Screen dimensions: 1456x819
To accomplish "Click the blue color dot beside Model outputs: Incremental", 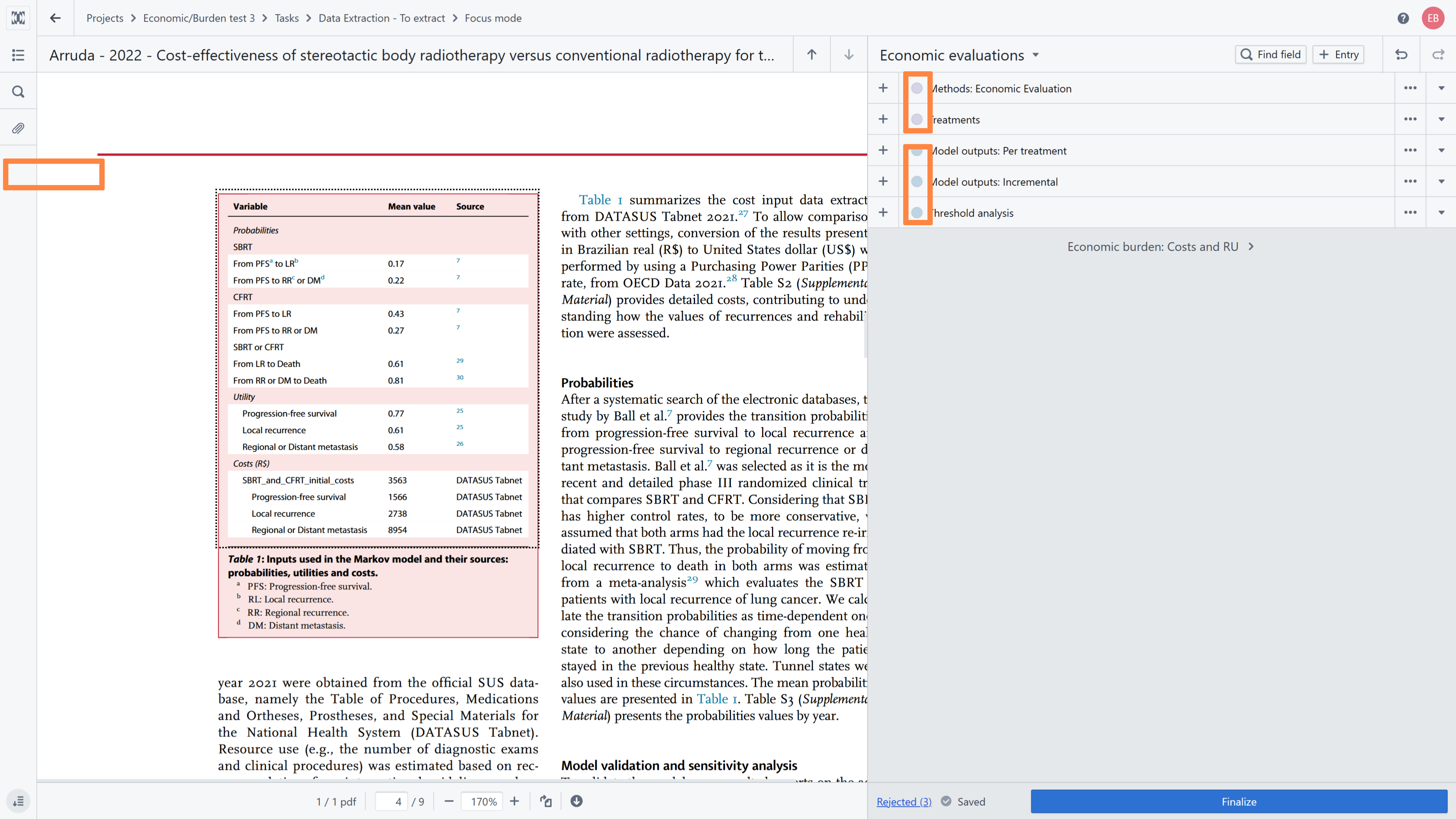I will coord(917,182).
